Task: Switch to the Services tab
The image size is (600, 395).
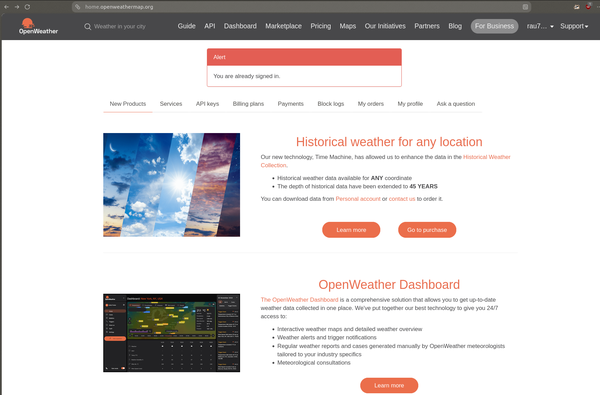Action: [x=171, y=104]
